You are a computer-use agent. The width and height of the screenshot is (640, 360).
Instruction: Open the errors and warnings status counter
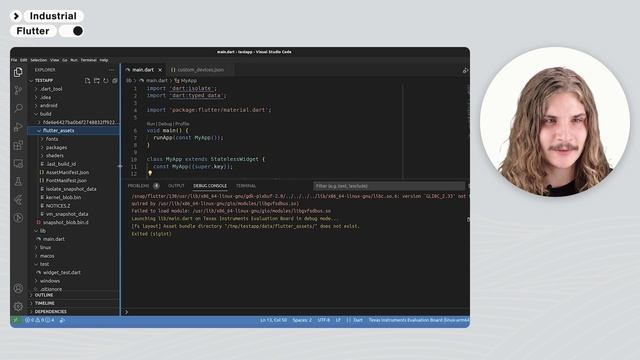click(40, 320)
